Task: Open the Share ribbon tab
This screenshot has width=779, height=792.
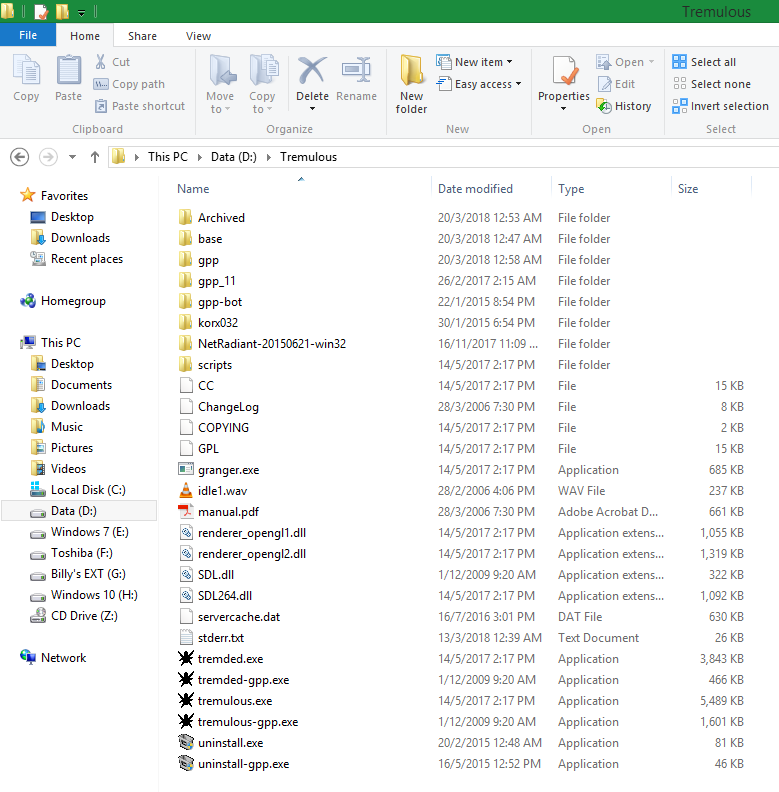Action: tap(142, 36)
